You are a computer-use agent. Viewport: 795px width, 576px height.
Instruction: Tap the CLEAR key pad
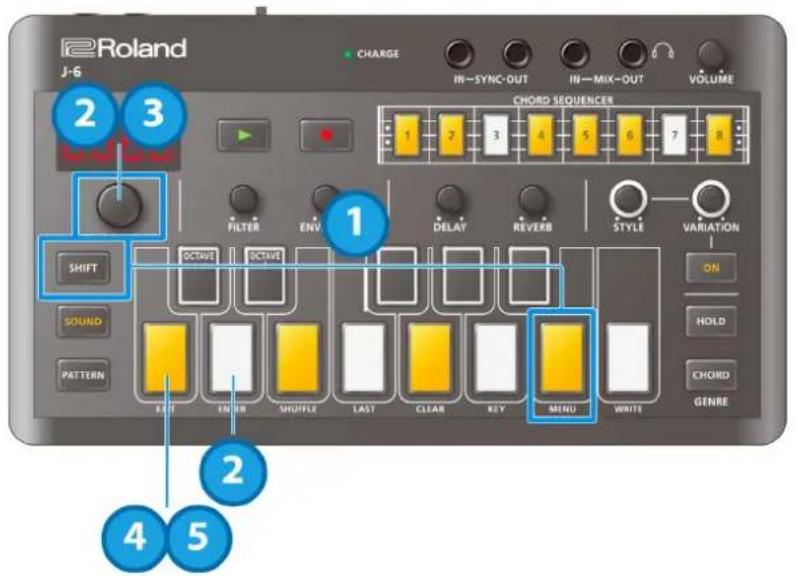430,359
